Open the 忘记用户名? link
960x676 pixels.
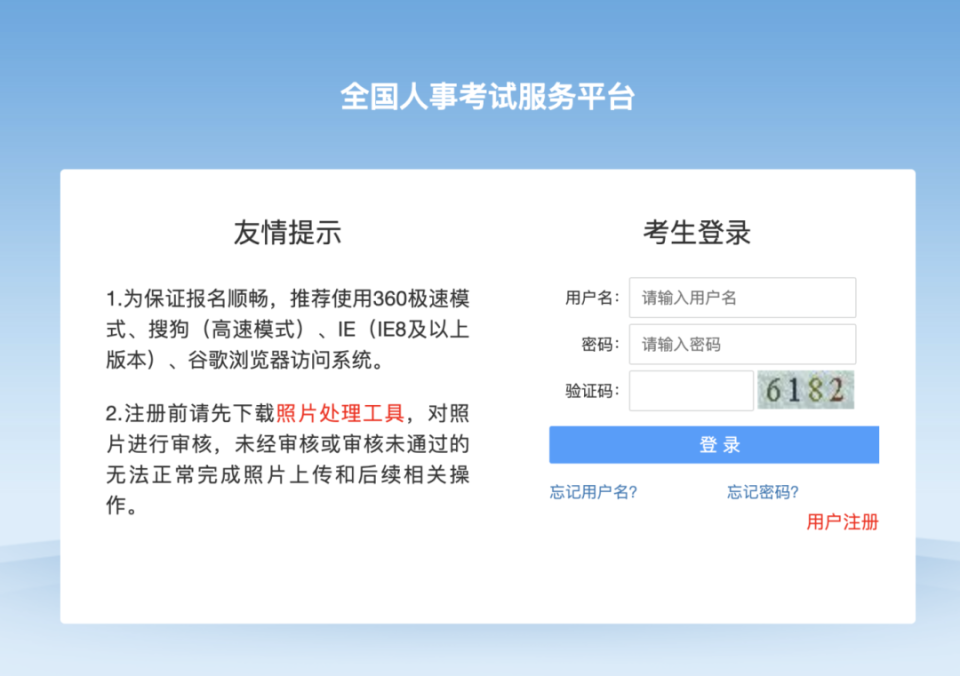pyautogui.click(x=593, y=492)
